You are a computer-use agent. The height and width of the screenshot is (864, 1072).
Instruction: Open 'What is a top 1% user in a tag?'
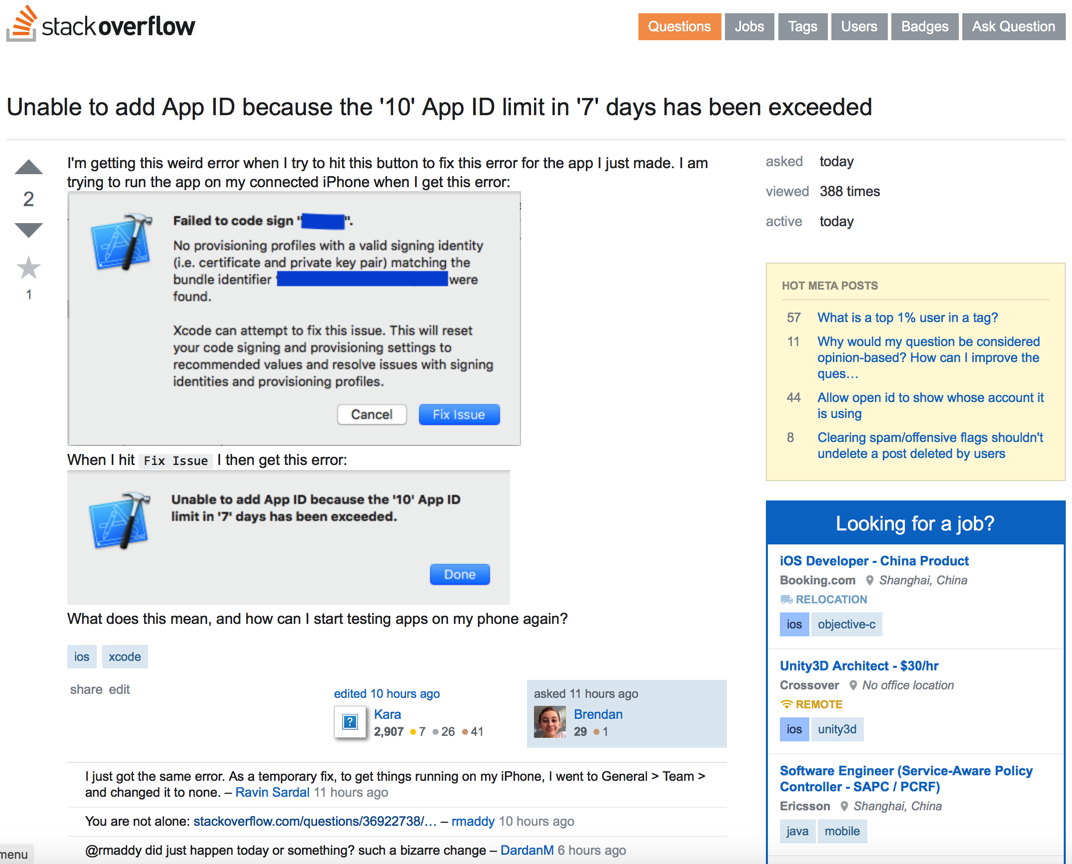pos(907,317)
